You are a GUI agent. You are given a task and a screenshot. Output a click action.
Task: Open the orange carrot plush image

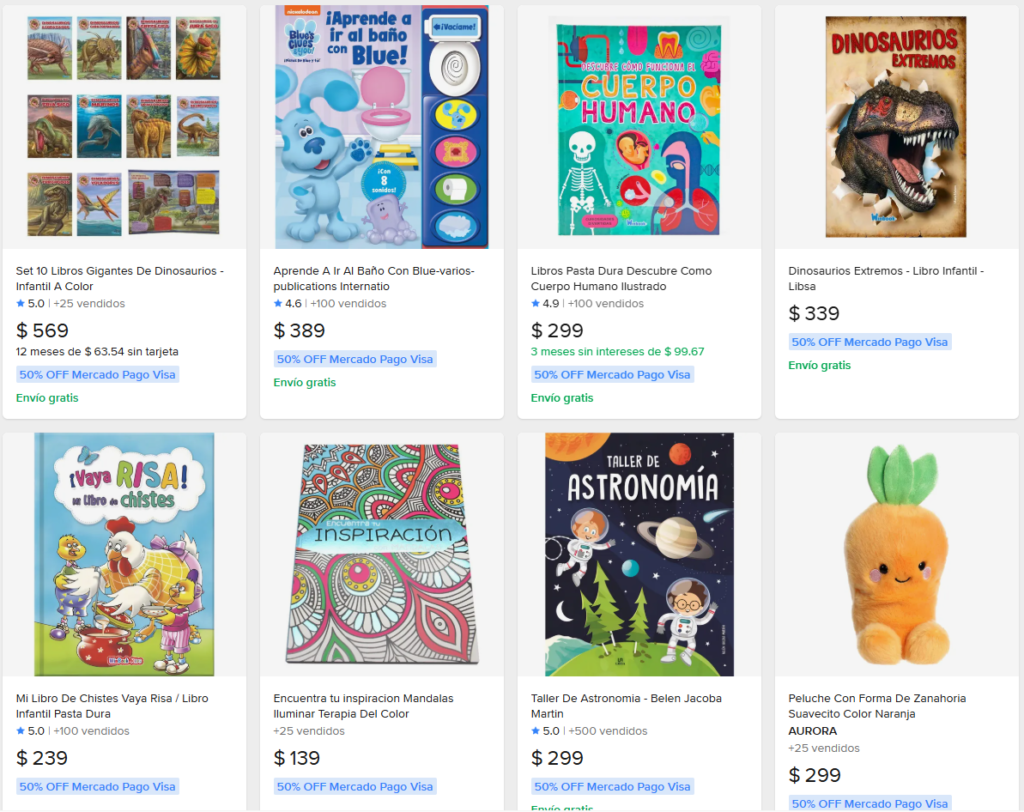coord(896,554)
